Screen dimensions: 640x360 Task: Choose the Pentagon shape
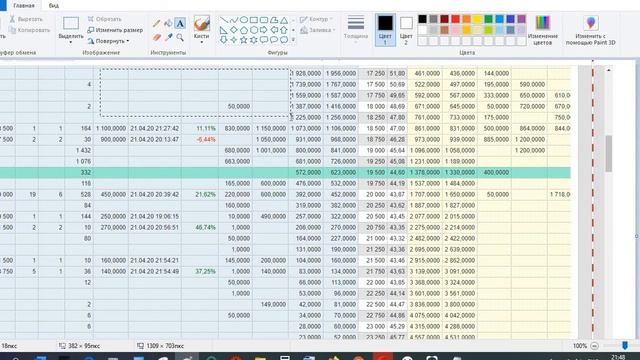(244, 30)
